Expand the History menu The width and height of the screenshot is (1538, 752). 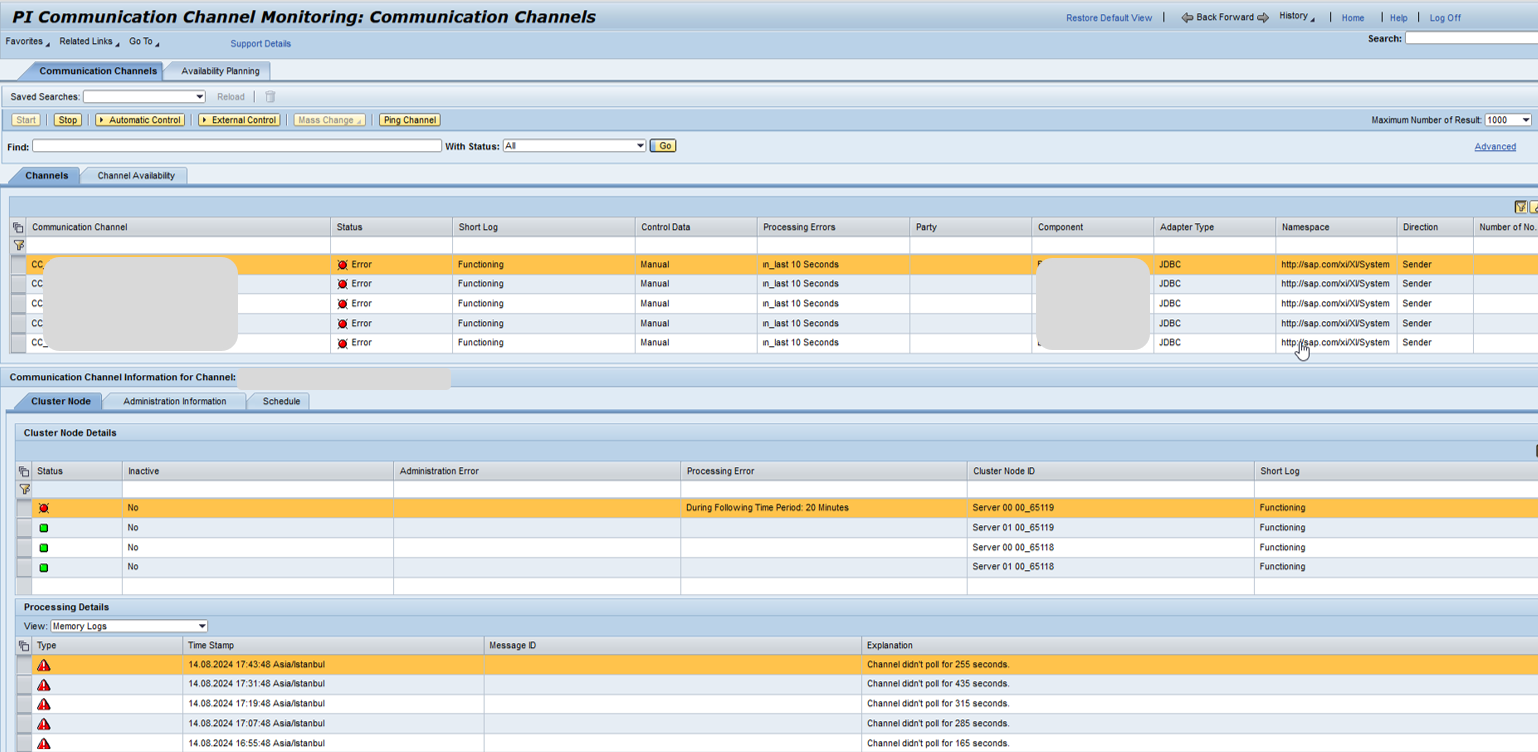pos(1297,17)
